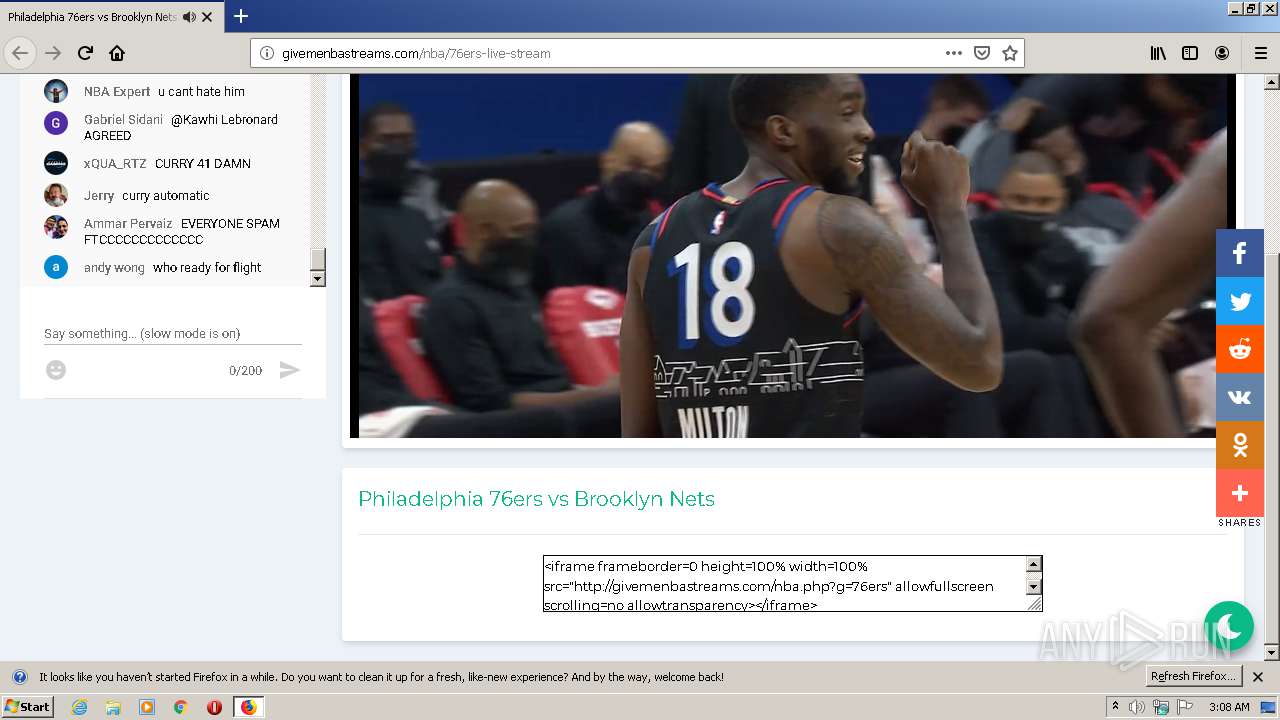Click the Say something chat input
This screenshot has height=720, width=1280.
(173, 333)
